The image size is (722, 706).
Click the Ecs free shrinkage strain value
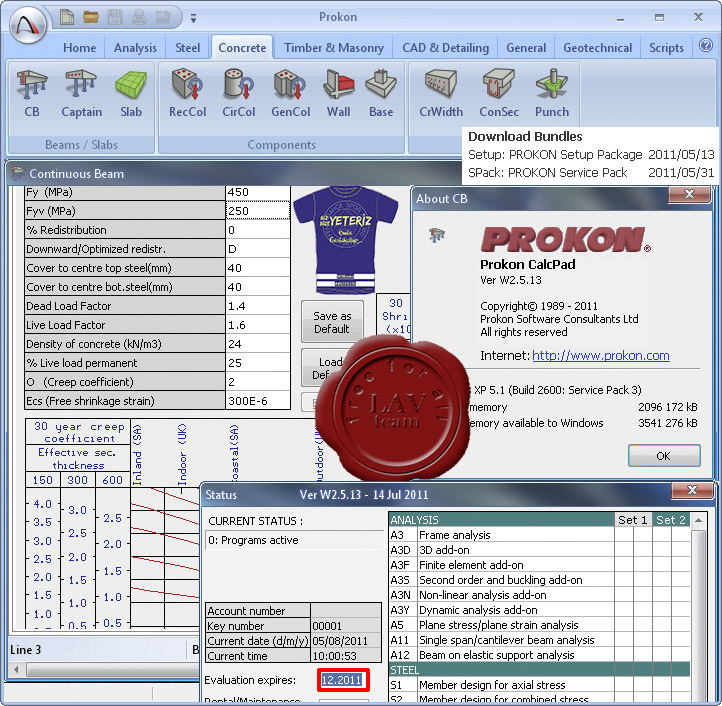pyautogui.click(x=258, y=401)
